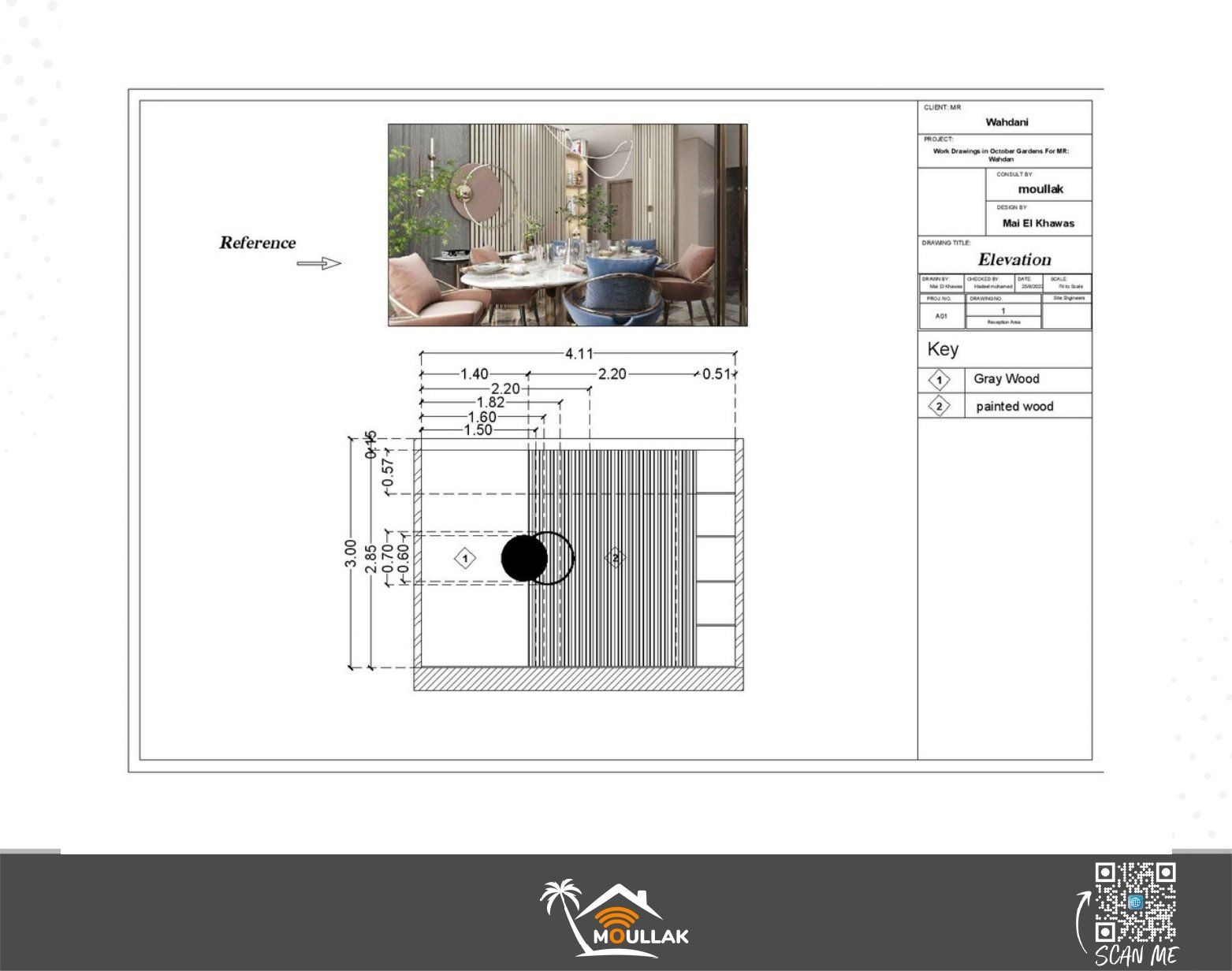Click the Mai El Khawas designer name

point(1037,223)
